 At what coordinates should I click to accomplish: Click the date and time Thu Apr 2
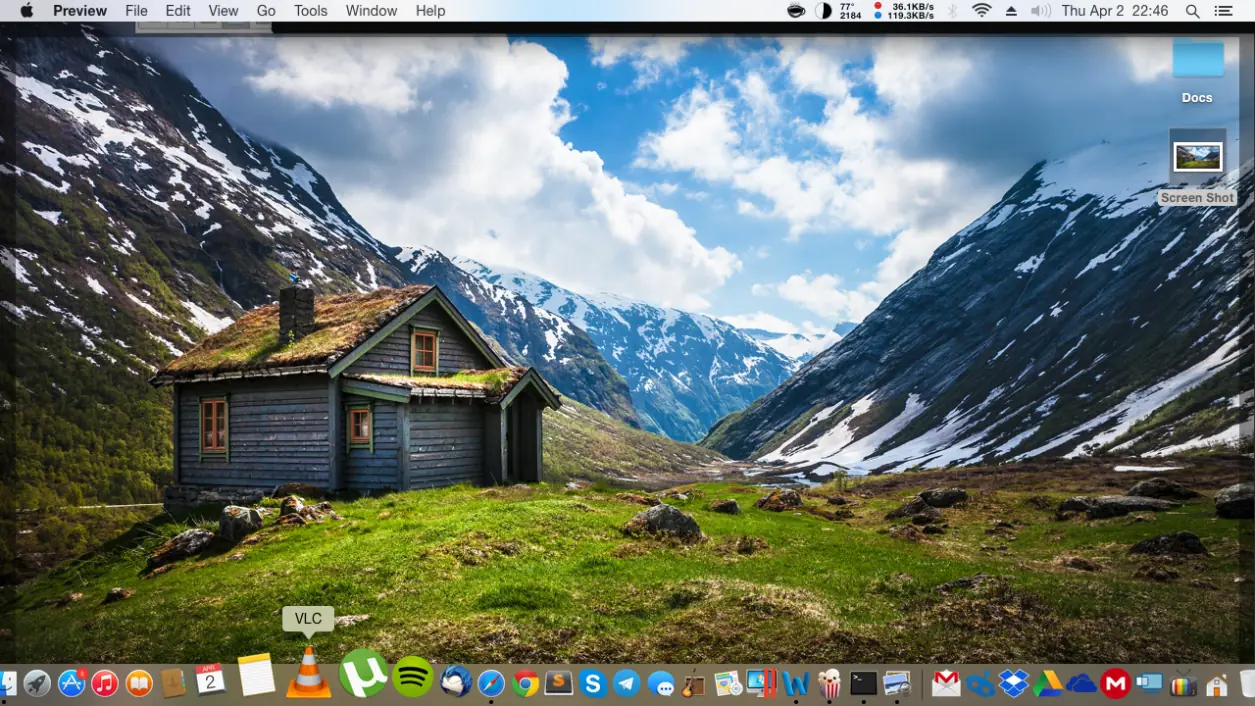(1115, 11)
